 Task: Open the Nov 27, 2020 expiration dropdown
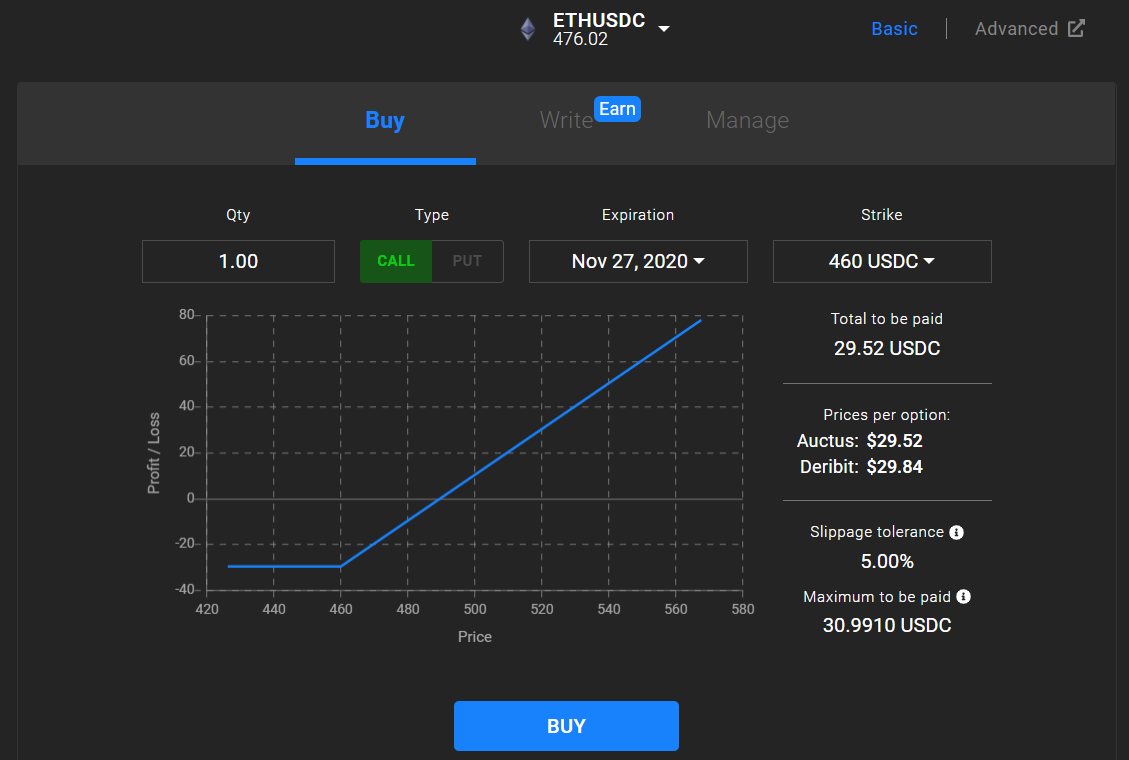tap(638, 261)
